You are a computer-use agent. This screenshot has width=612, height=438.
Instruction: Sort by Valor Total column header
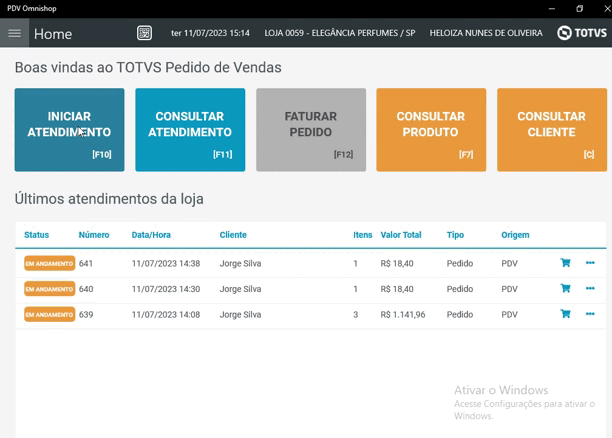tap(401, 235)
